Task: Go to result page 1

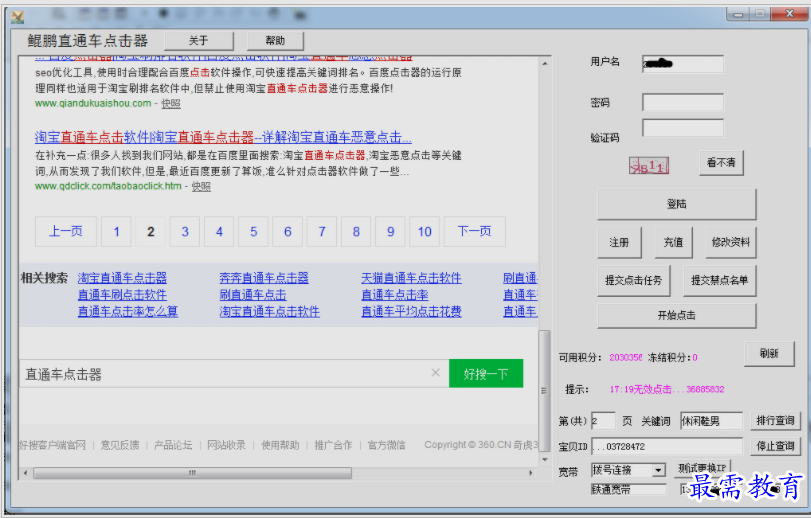Action: coord(116,232)
